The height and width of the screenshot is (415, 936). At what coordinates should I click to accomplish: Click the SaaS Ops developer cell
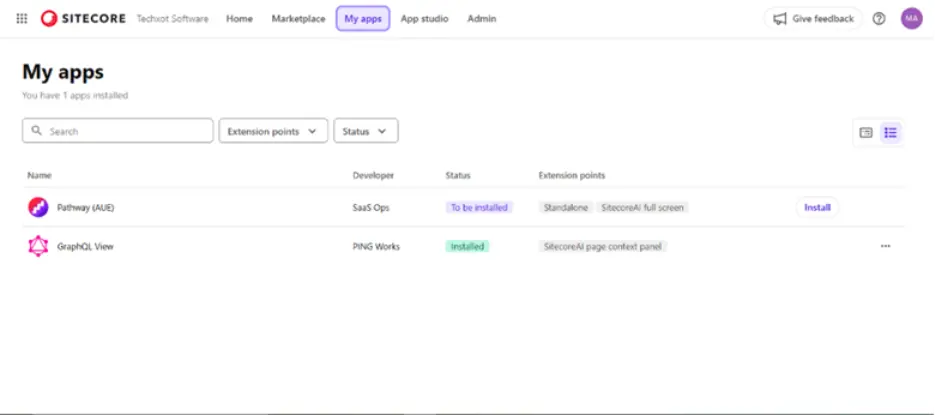(x=371, y=208)
